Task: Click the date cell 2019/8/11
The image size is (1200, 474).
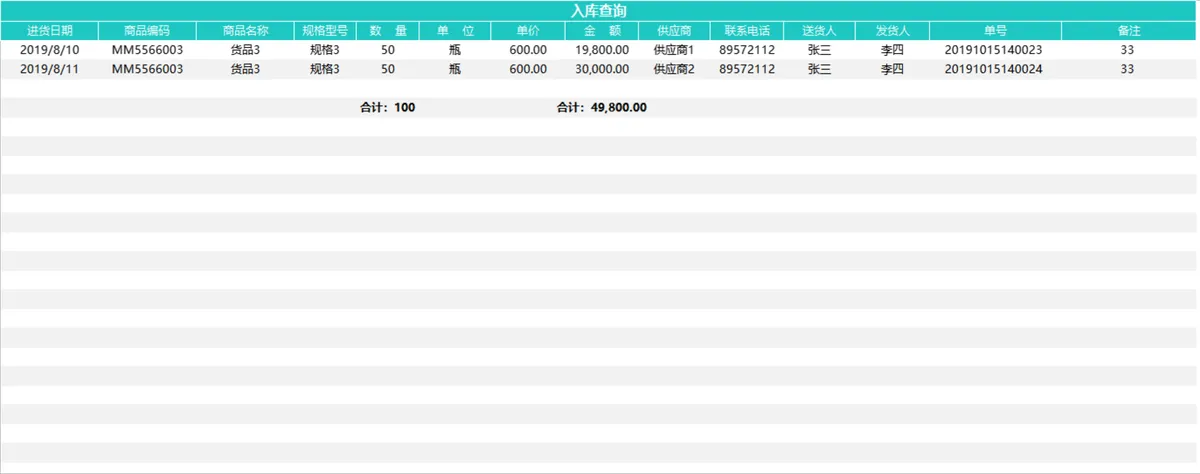Action: (49, 69)
